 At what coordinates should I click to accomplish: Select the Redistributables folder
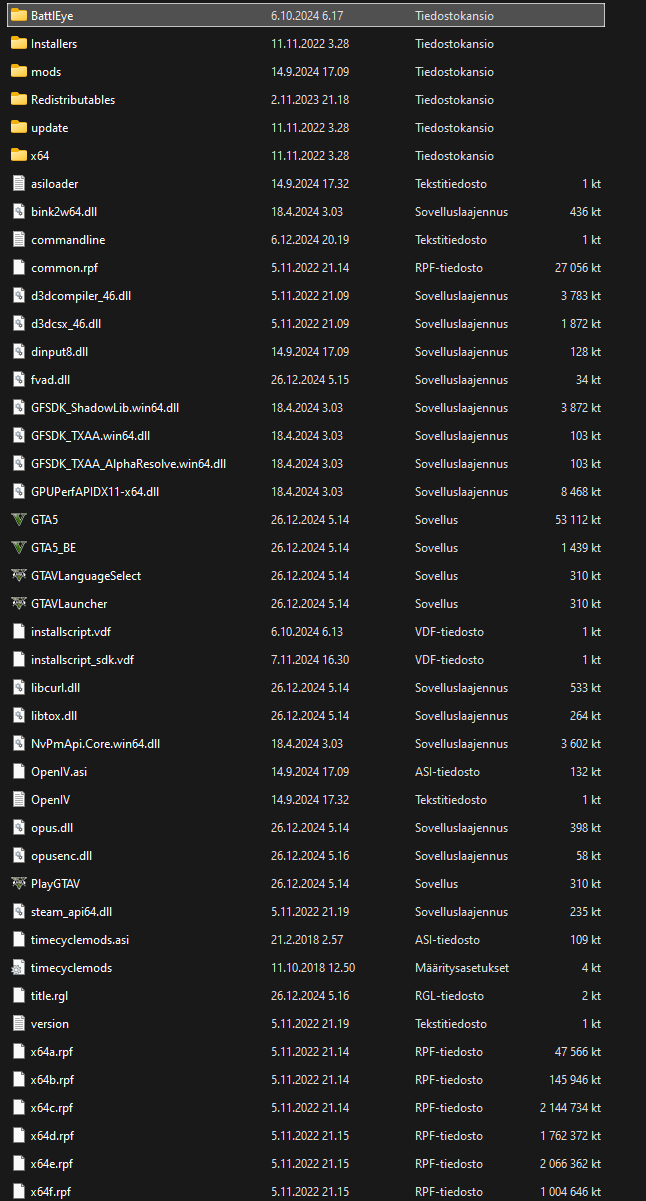coord(72,100)
